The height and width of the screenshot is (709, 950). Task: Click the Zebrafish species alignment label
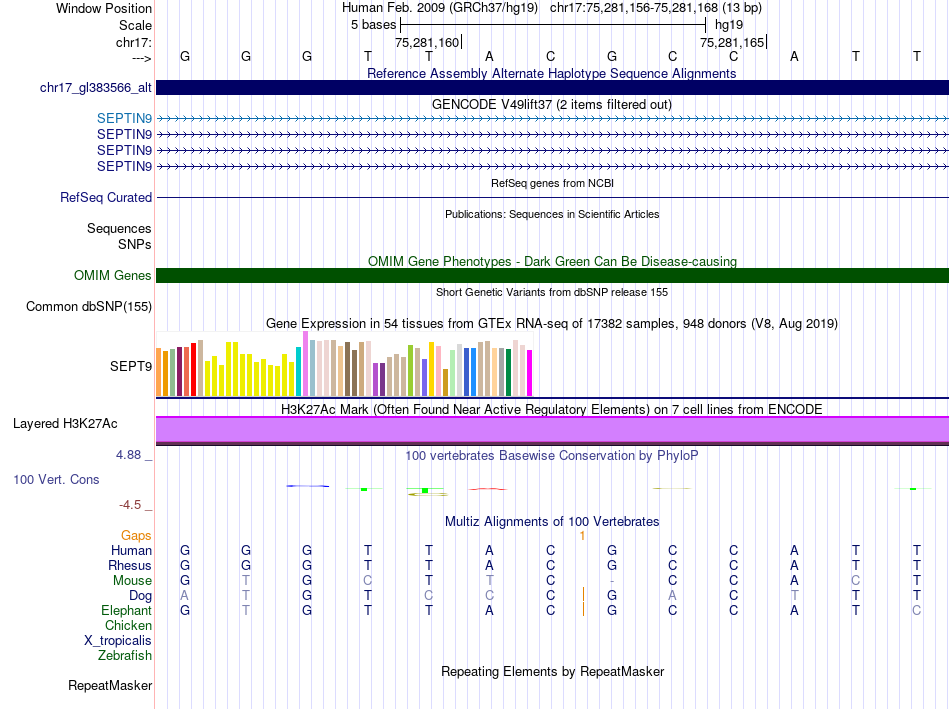(125, 656)
